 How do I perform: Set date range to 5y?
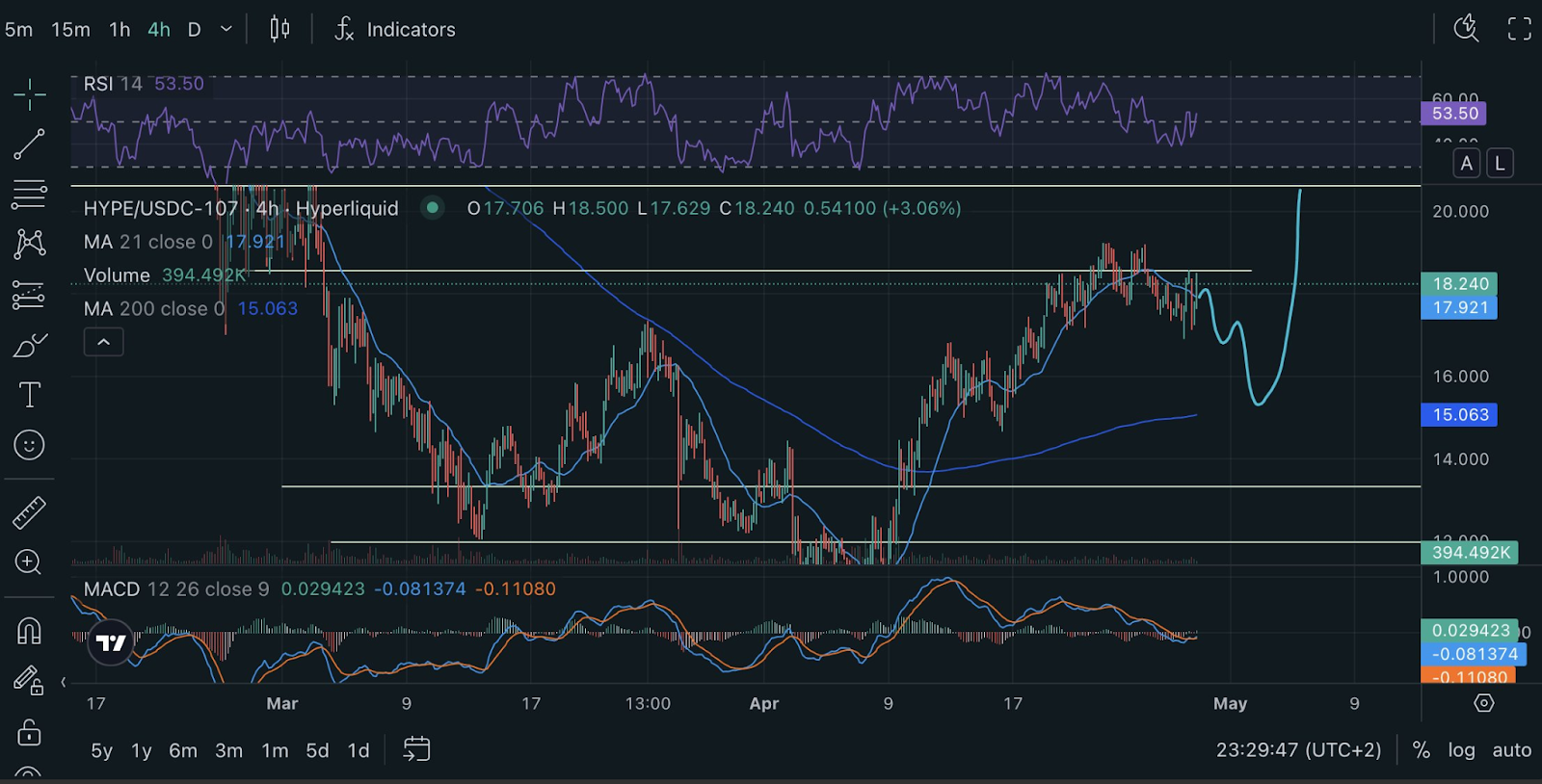click(x=101, y=750)
